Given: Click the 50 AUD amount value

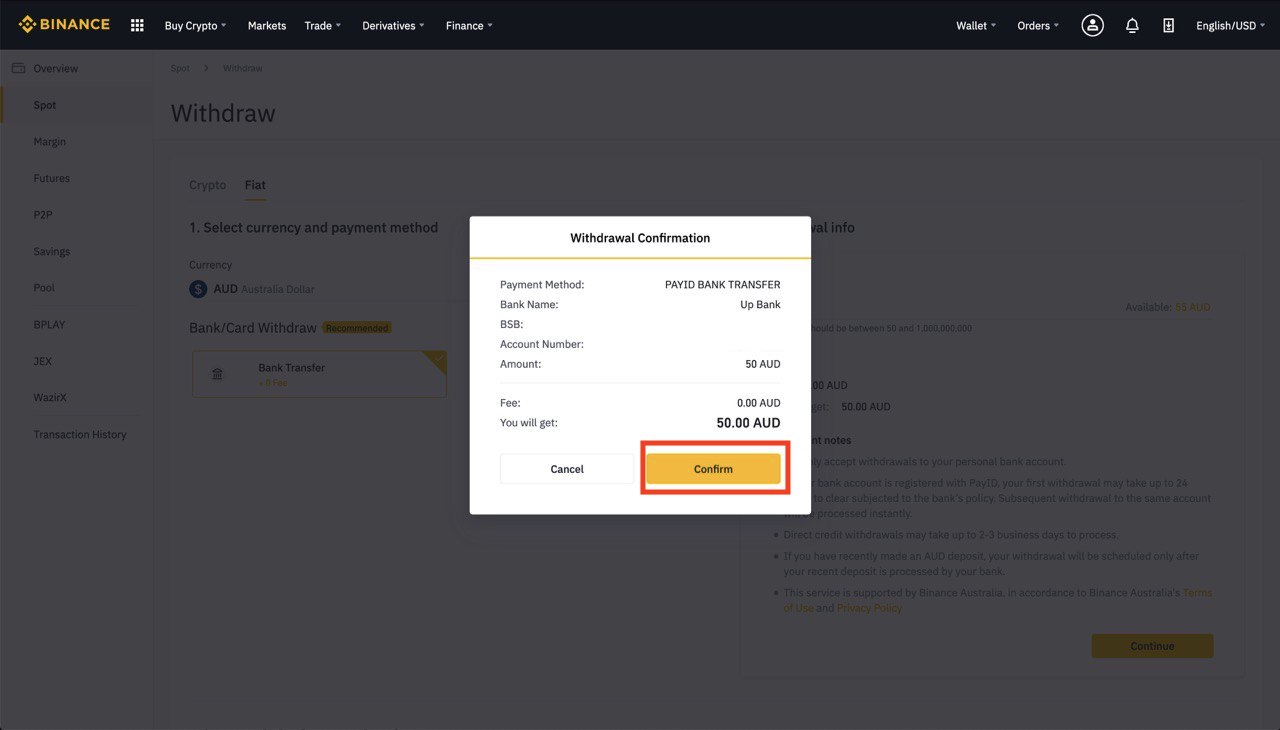Looking at the screenshot, I should pyautogui.click(x=763, y=364).
